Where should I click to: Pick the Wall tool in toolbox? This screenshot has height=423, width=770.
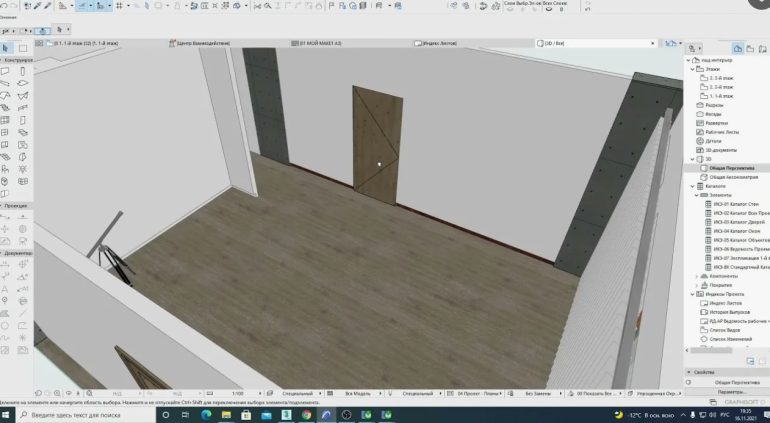[5, 72]
